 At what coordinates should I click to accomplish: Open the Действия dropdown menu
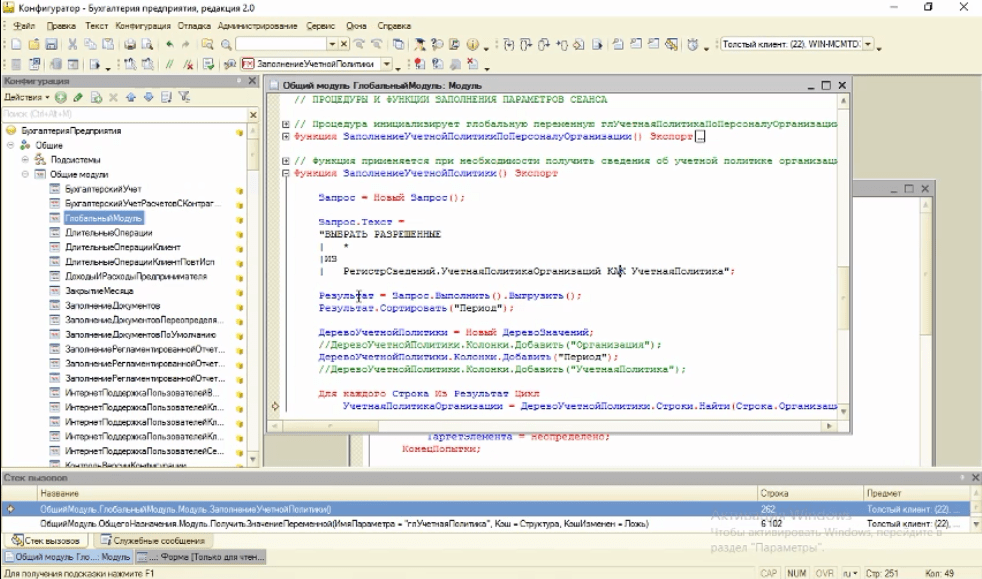pos(26,97)
